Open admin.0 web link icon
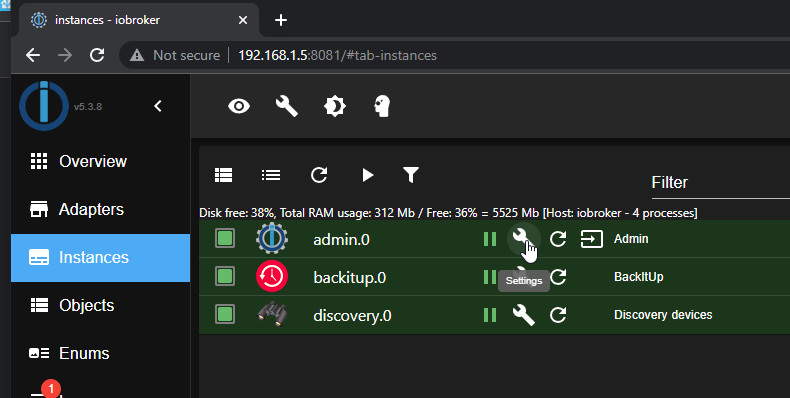The image size is (790, 398). click(x=591, y=239)
